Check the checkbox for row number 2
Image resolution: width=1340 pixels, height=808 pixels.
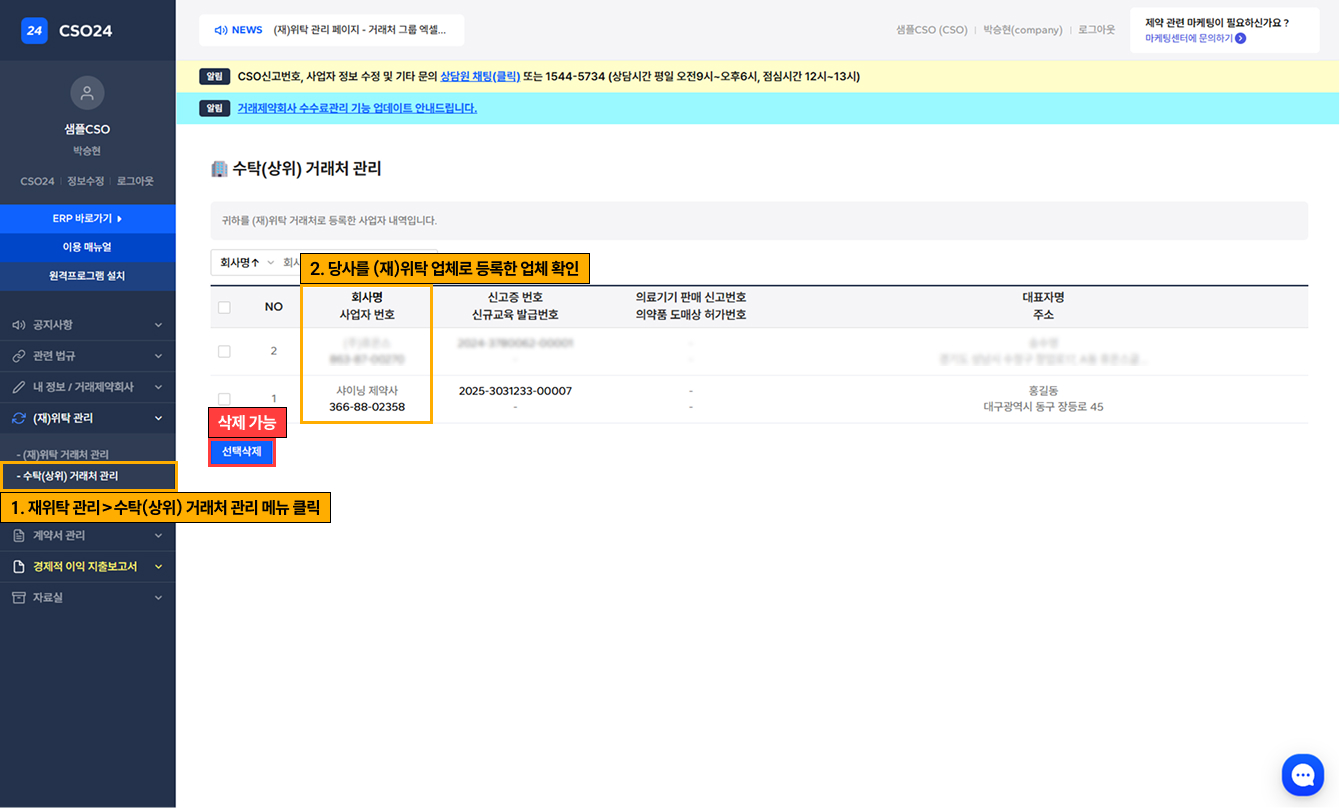click(x=224, y=351)
